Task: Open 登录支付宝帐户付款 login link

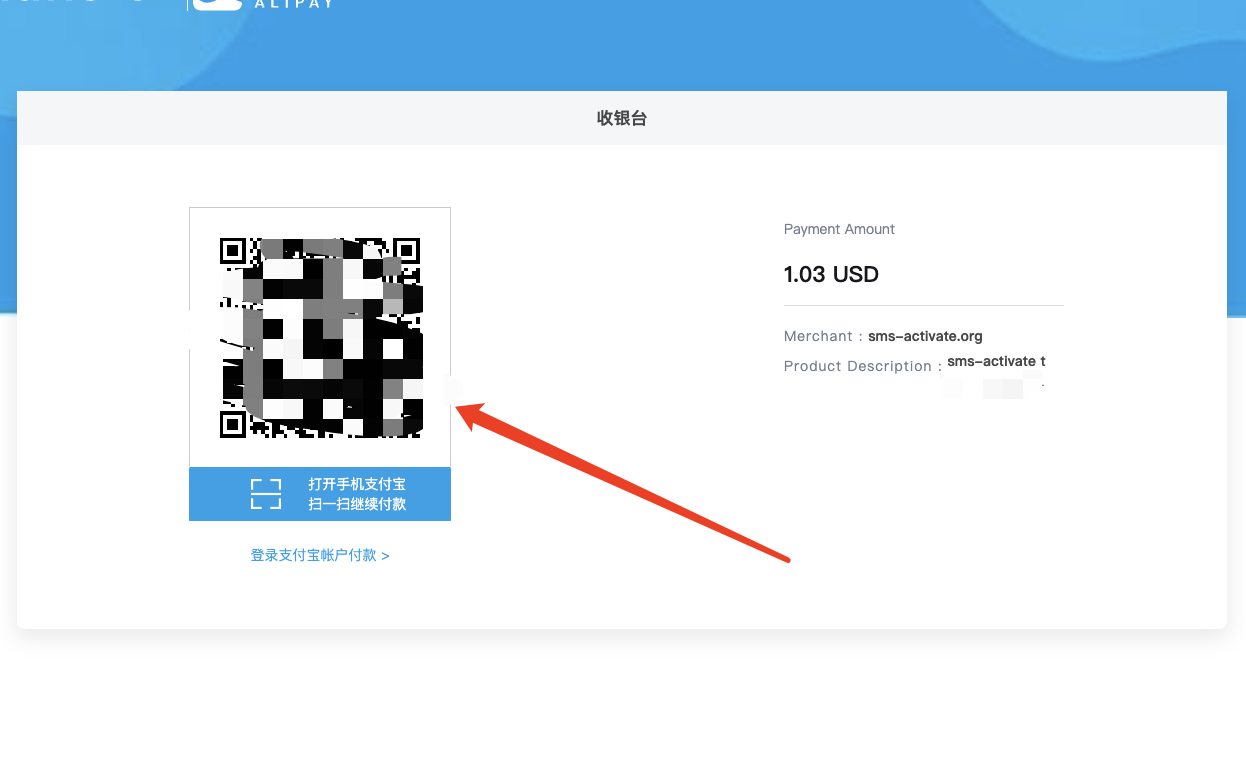Action: (314, 555)
